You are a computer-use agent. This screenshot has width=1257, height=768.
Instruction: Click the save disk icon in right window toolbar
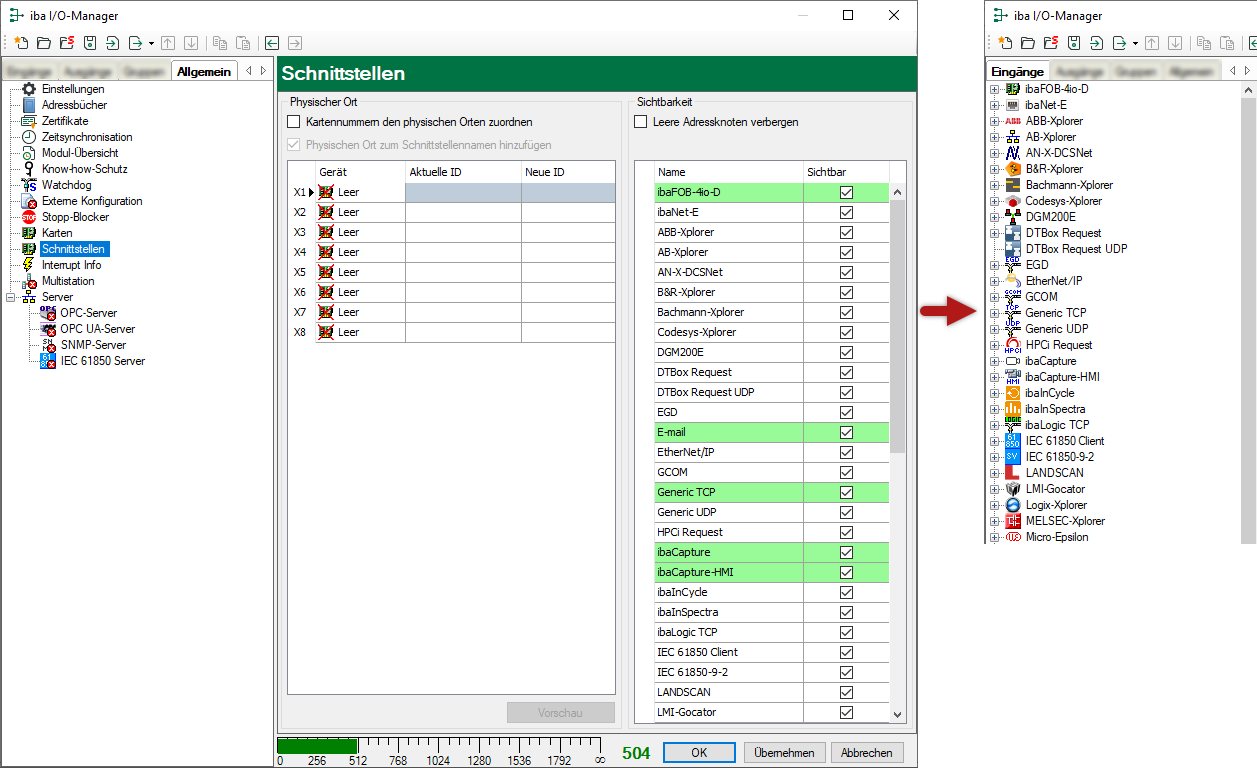1074,43
